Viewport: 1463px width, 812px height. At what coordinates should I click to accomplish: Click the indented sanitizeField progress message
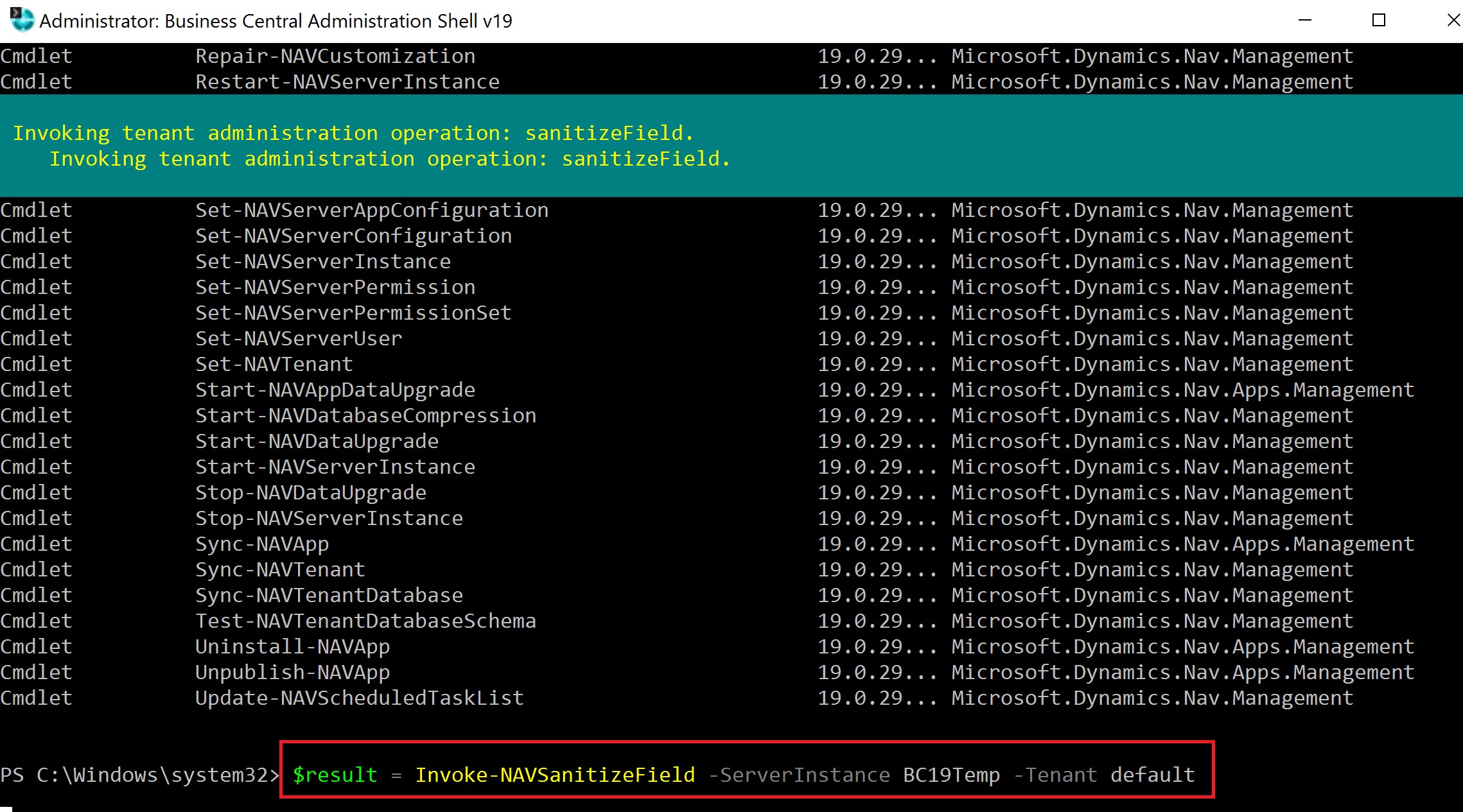390,159
